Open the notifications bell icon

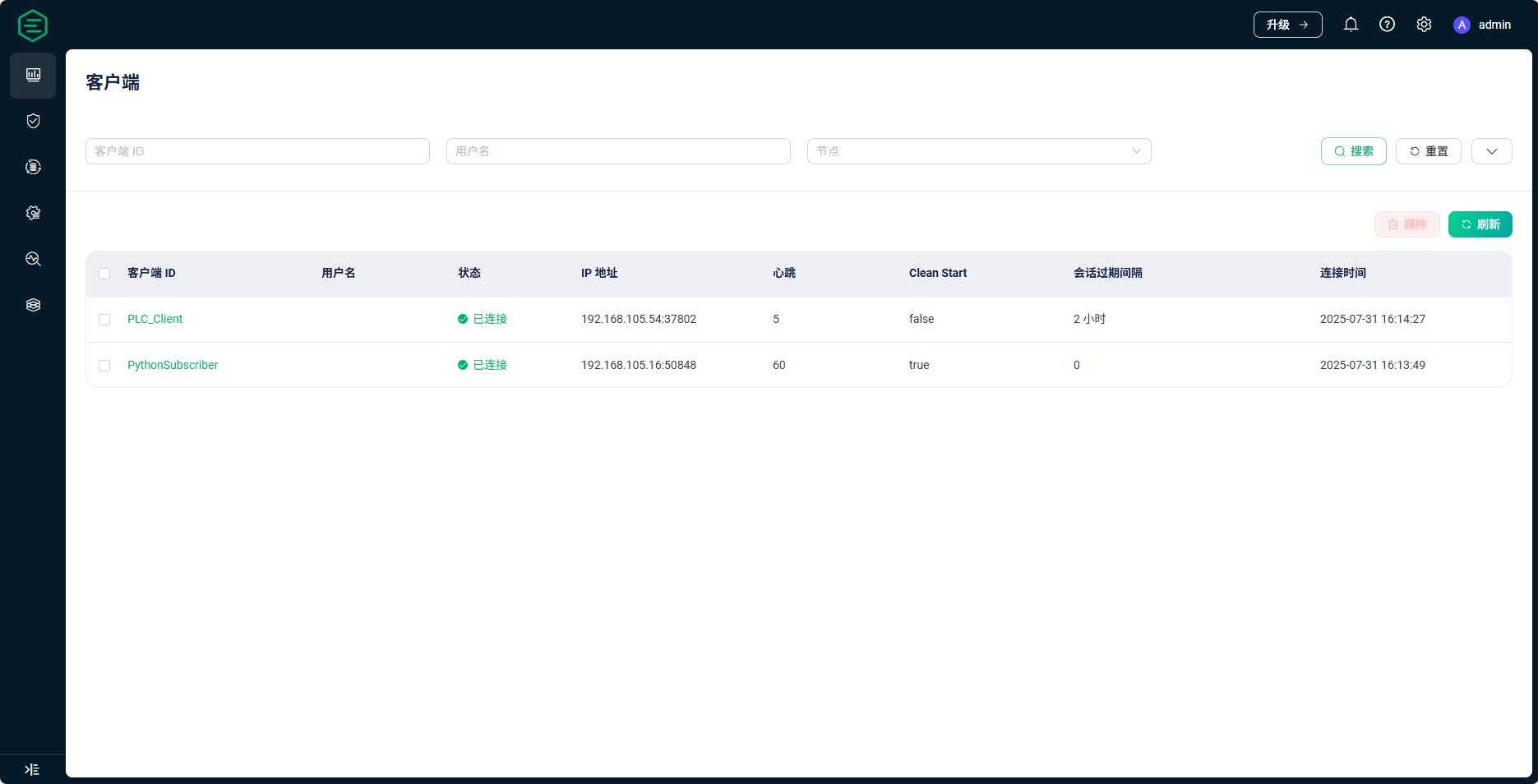[1351, 25]
